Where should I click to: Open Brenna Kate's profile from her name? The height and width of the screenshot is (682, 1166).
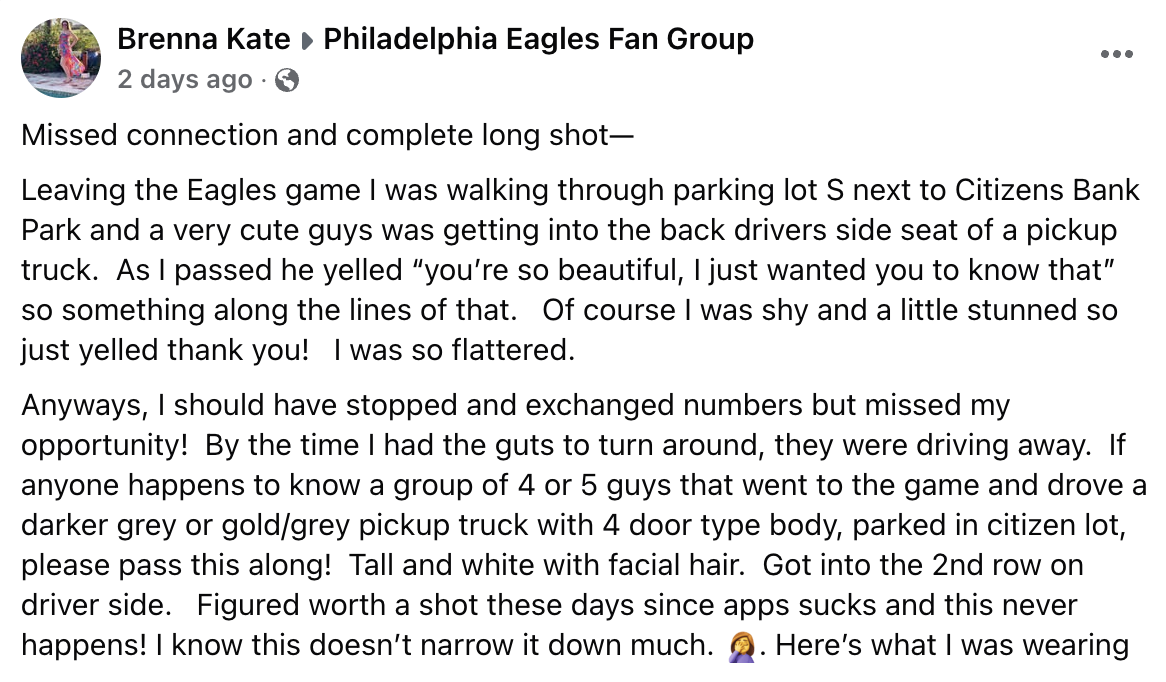204,40
